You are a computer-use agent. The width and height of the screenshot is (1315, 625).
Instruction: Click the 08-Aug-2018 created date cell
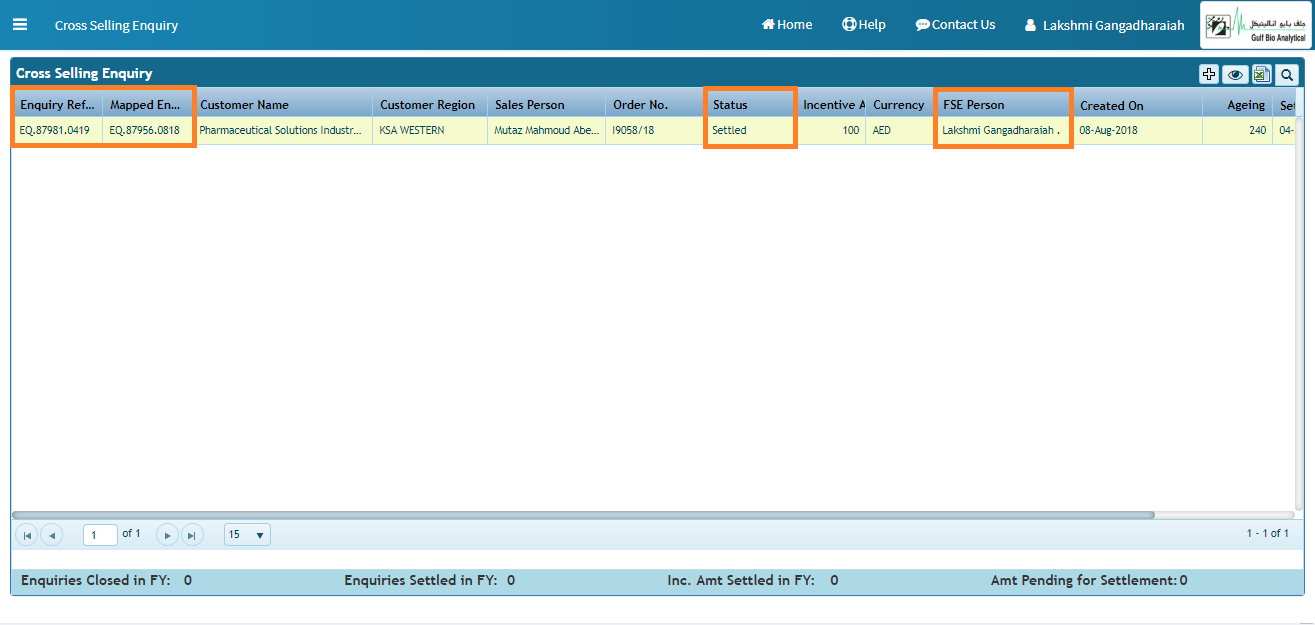[x=1137, y=131]
